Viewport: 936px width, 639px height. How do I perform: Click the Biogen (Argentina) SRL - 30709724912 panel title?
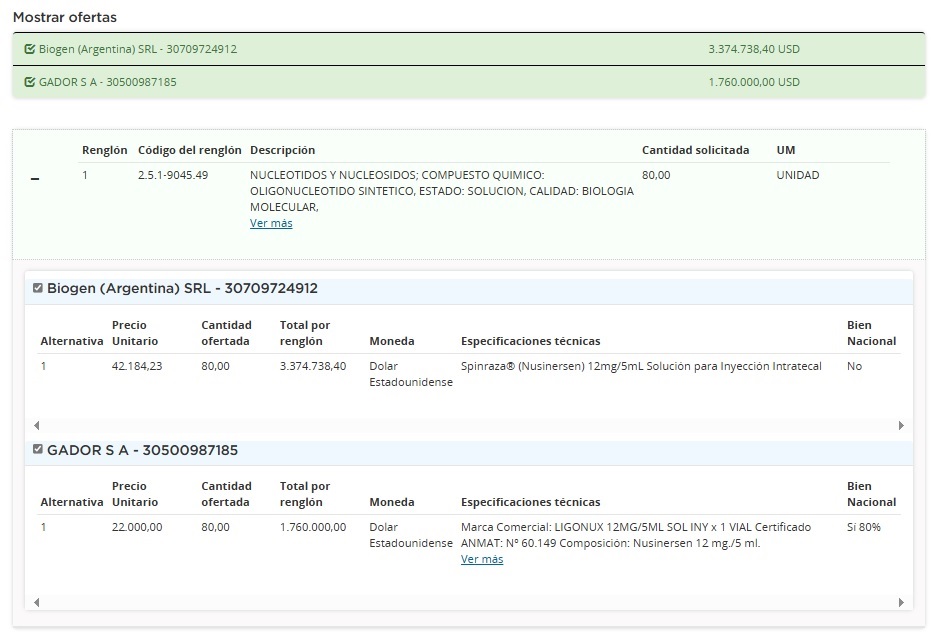[x=182, y=288]
